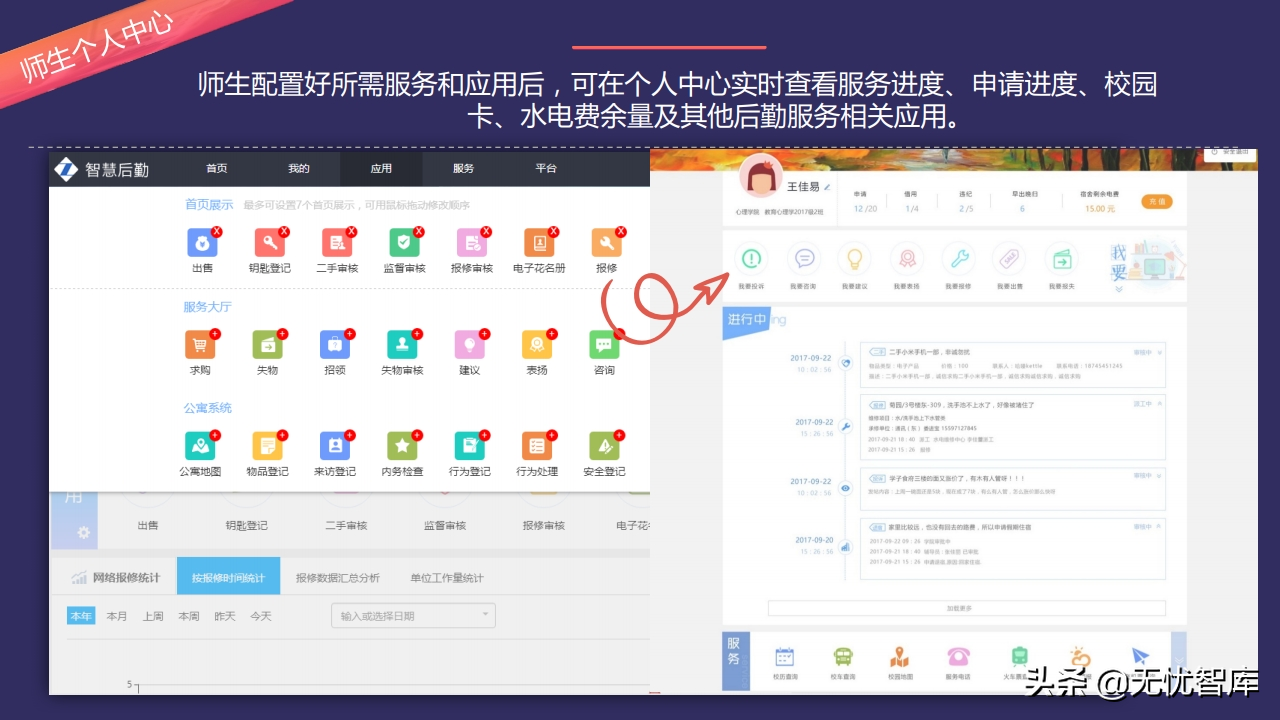The height and width of the screenshot is (720, 1280).
Task: Select the 报修 icon in 首页展示
Action: [x=605, y=243]
